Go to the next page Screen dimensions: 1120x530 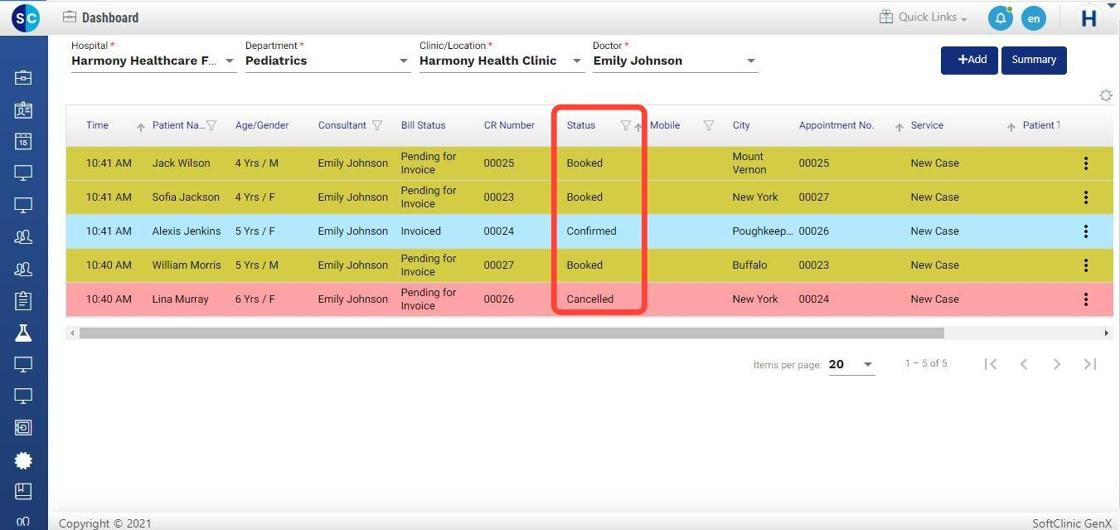pos(1056,364)
